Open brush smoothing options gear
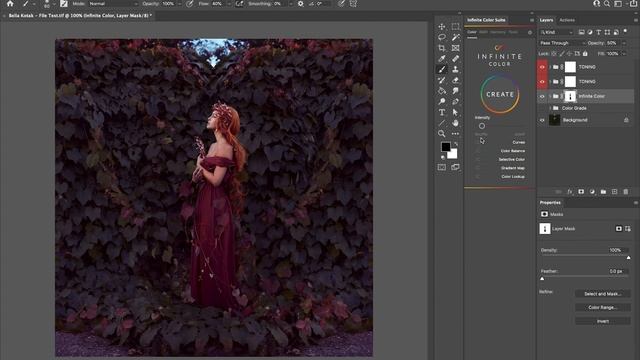Viewport: 640px width, 360px height. click(x=301, y=4)
